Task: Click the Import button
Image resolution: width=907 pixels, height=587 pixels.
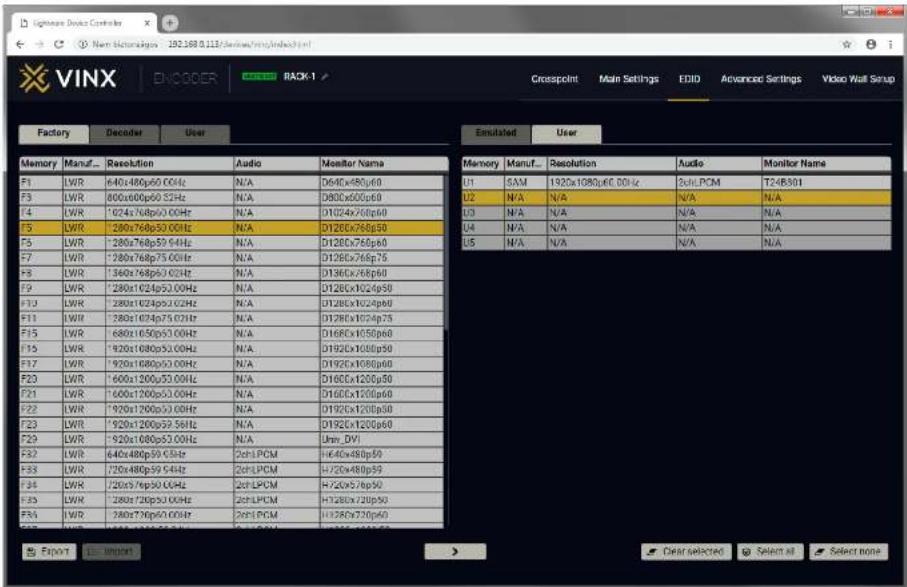Action: pyautogui.click(x=111, y=552)
